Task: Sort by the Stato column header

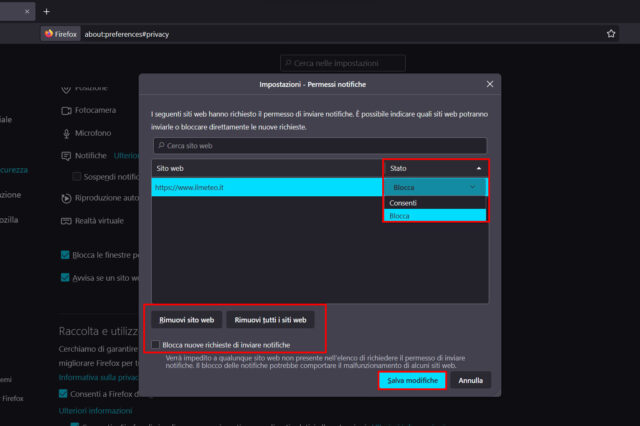Action: [435, 168]
